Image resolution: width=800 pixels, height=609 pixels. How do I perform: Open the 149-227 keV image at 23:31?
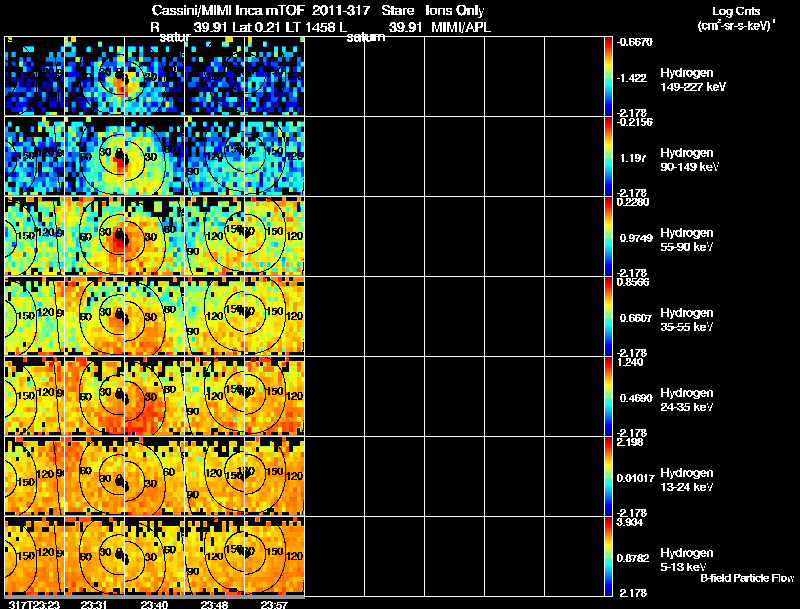click(x=94, y=76)
